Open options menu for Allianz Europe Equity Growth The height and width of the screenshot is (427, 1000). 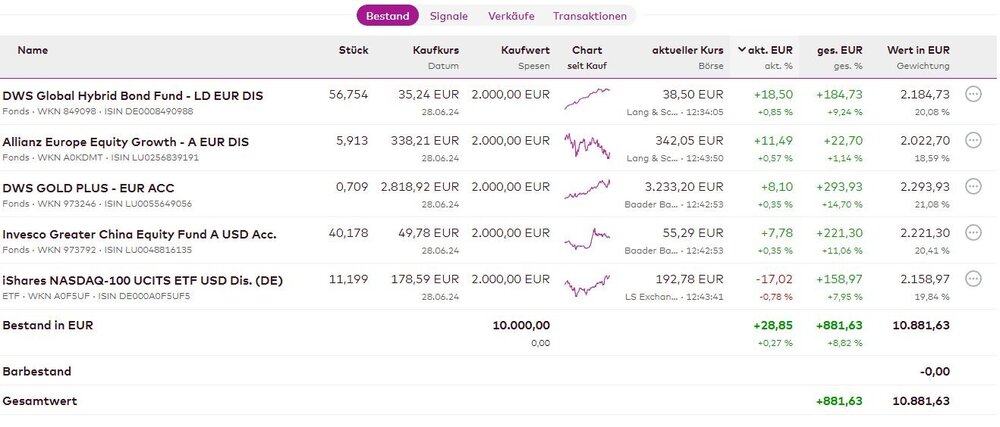(x=973, y=141)
